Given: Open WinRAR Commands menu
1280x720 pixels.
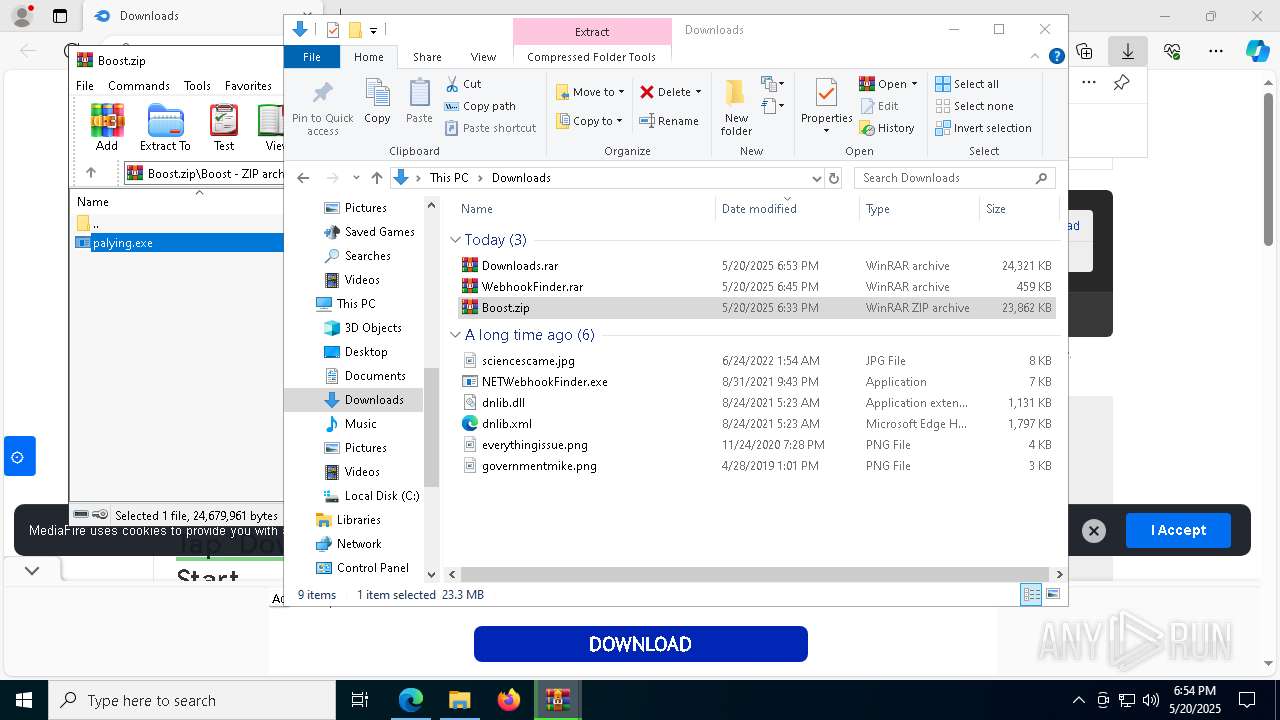Looking at the screenshot, I should [x=139, y=86].
